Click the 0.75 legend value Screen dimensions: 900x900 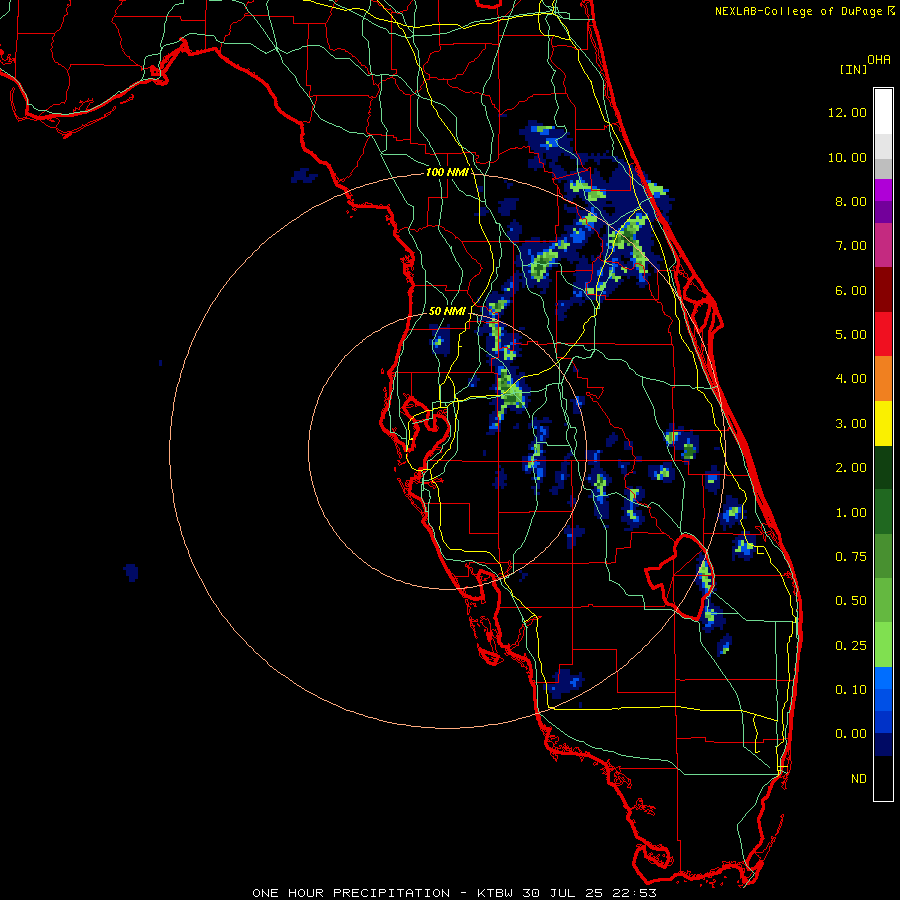[x=851, y=557]
